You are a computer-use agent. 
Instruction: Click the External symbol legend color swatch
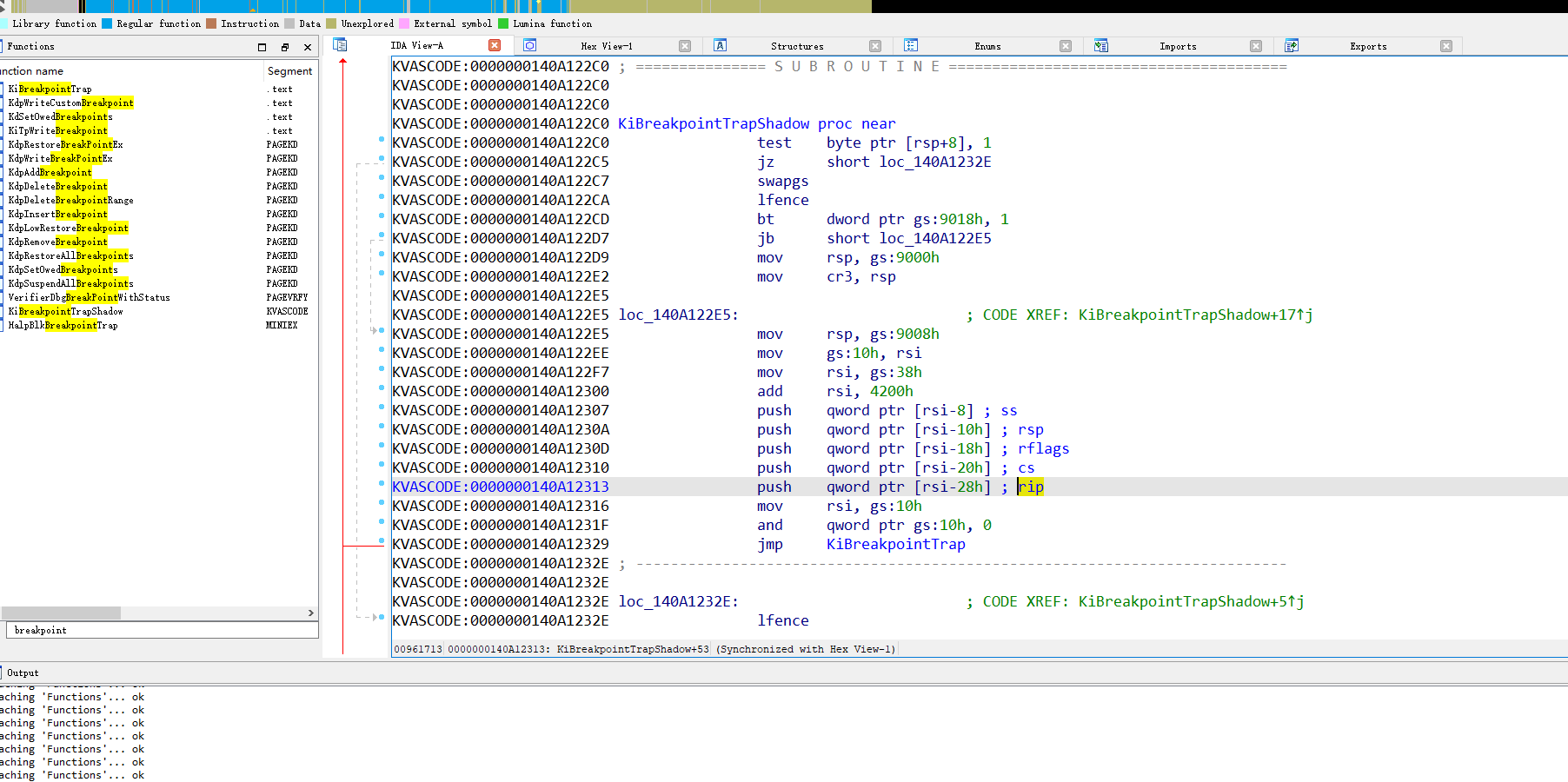coord(404,23)
